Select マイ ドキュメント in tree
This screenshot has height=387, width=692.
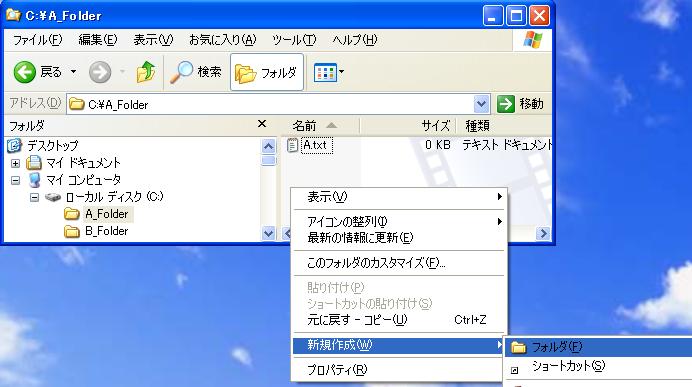pyautogui.click(x=83, y=163)
